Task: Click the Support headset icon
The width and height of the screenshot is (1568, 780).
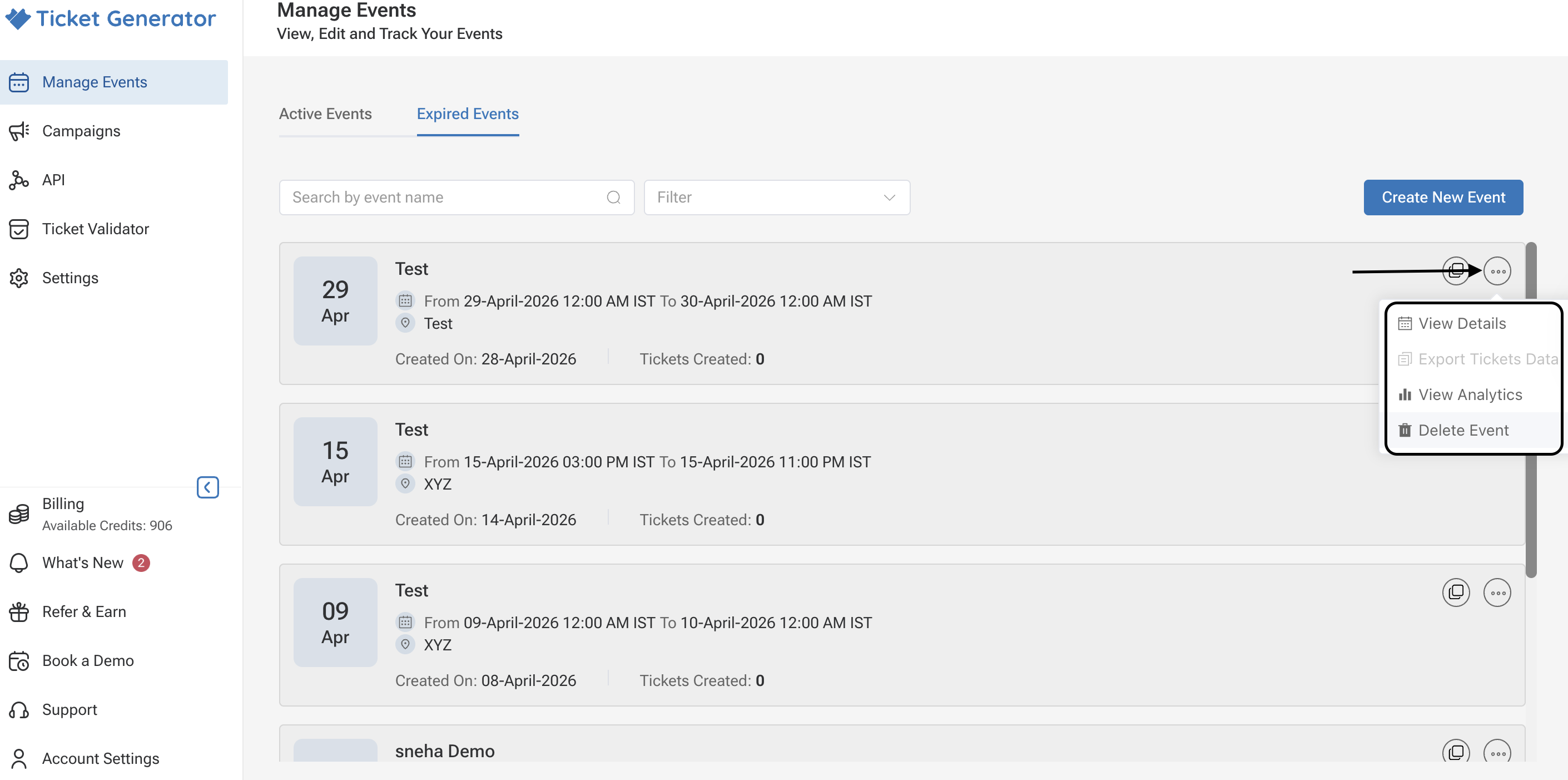Action: tap(19, 710)
